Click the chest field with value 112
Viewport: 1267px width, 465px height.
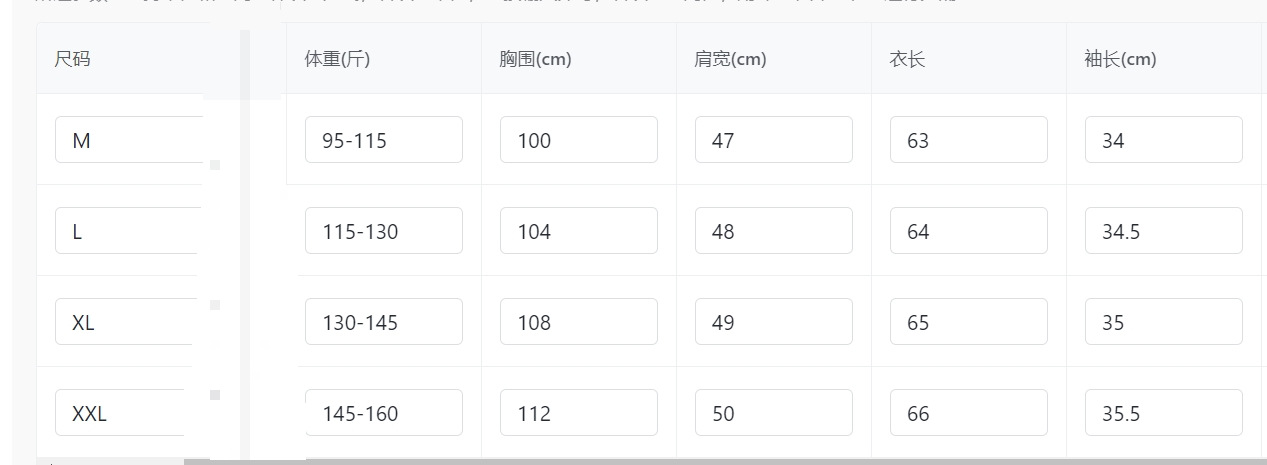(x=579, y=413)
